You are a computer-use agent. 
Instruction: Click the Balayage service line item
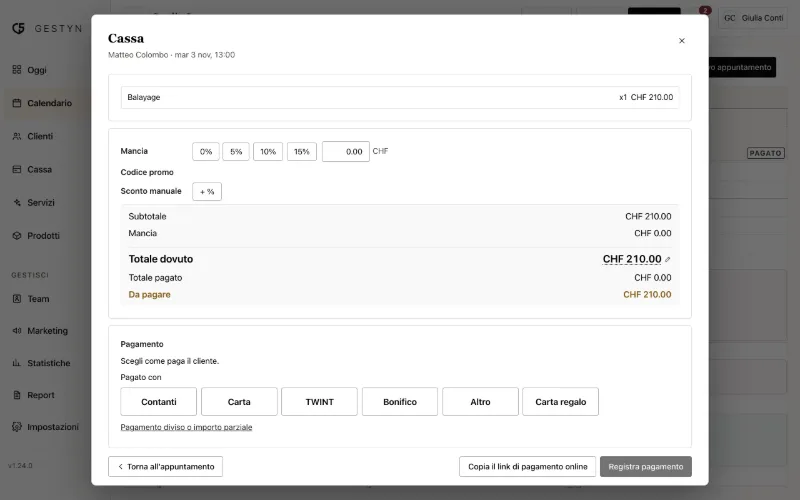(400, 97)
